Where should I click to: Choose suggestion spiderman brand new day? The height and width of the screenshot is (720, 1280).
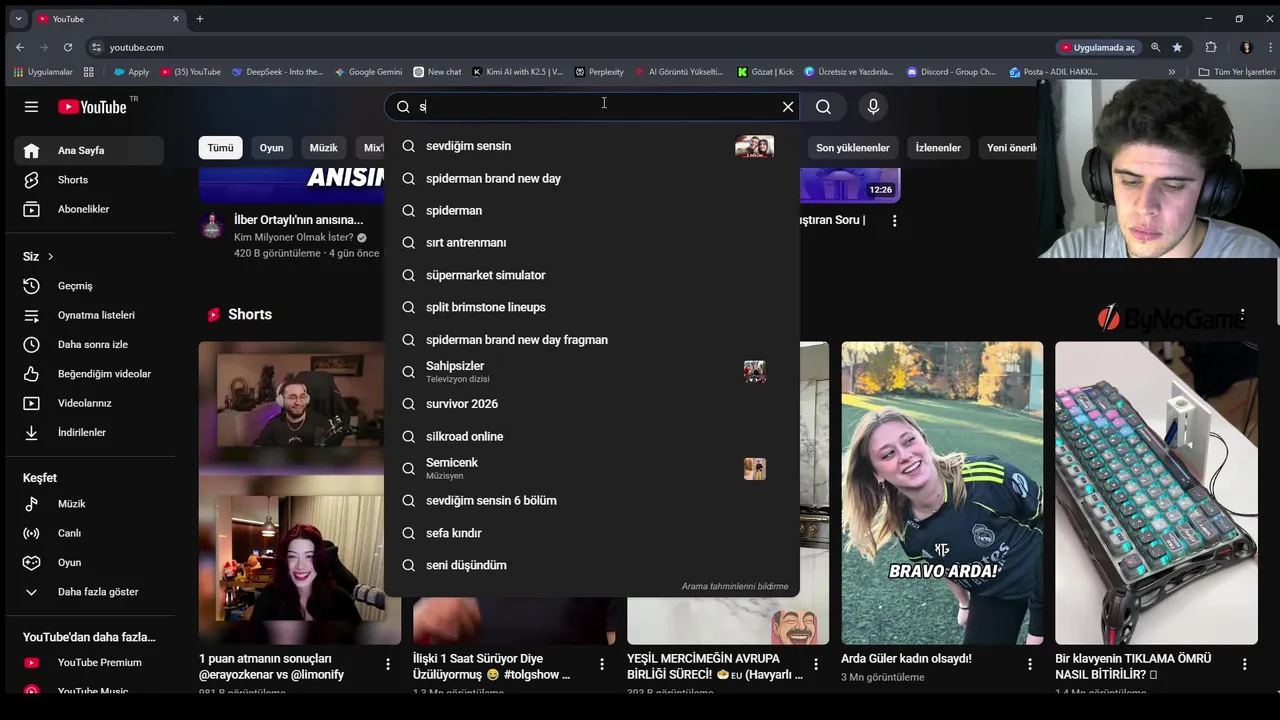click(x=592, y=179)
